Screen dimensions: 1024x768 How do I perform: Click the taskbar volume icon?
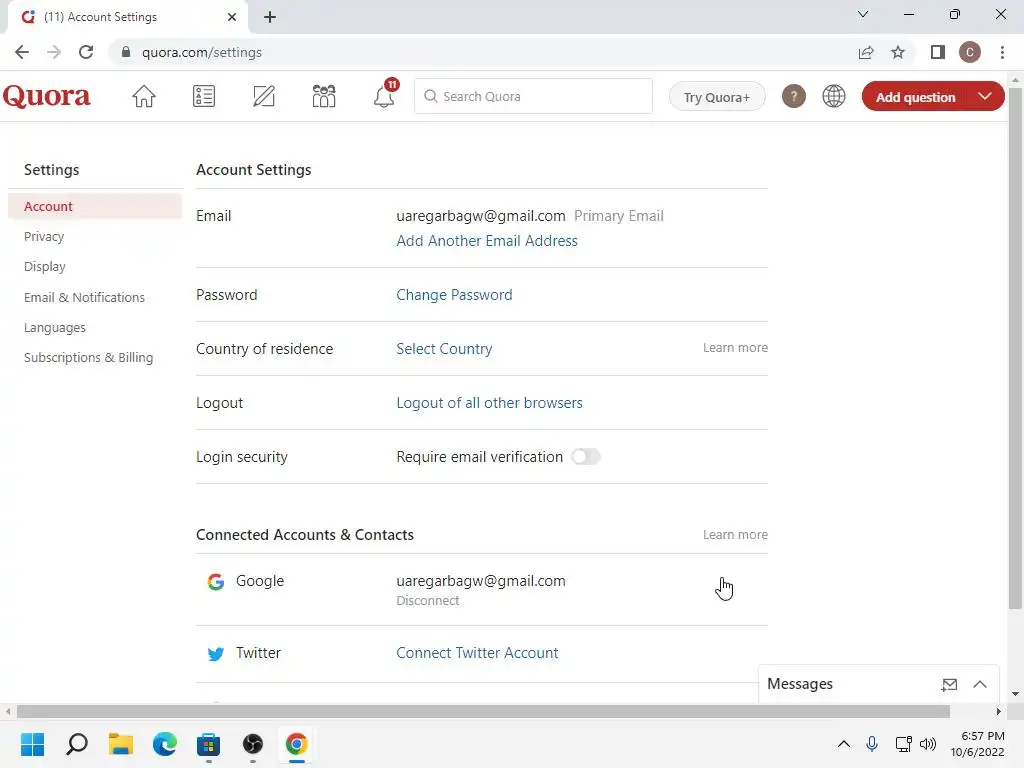tap(928, 744)
